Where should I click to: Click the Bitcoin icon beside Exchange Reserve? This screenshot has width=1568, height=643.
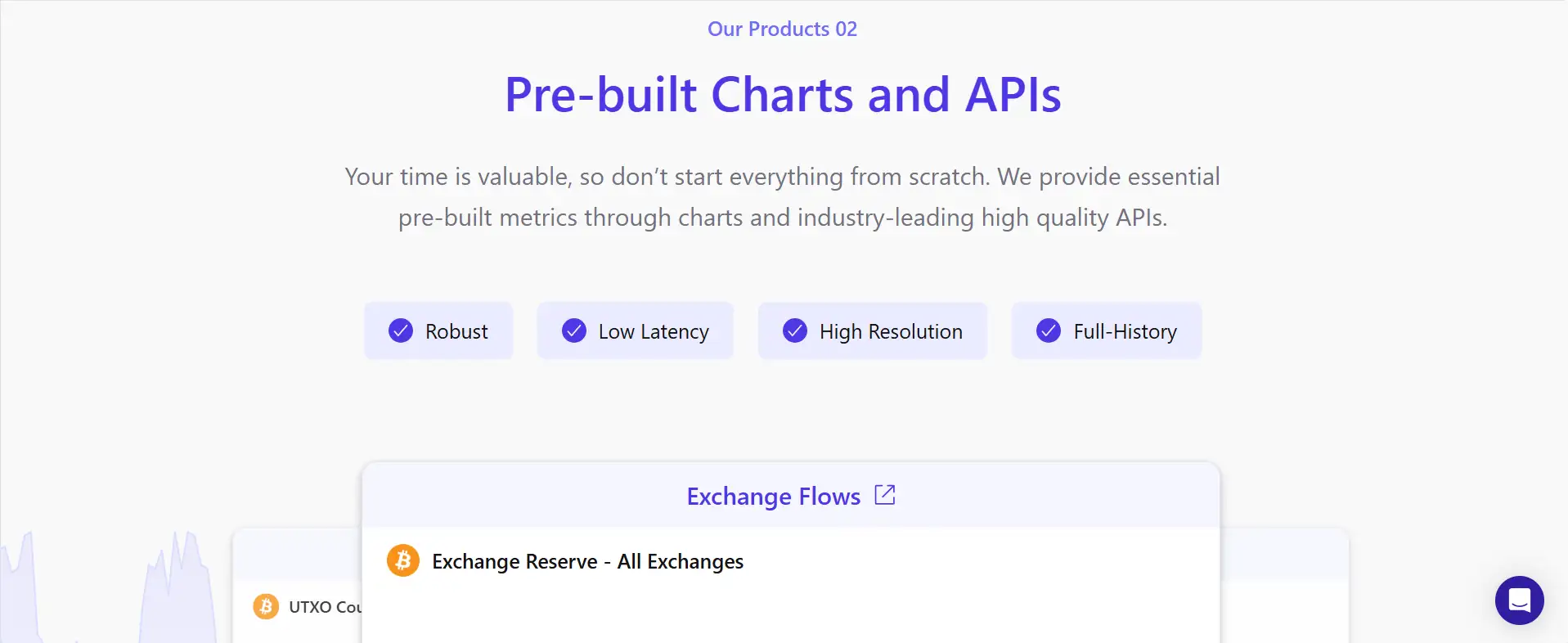[402, 561]
